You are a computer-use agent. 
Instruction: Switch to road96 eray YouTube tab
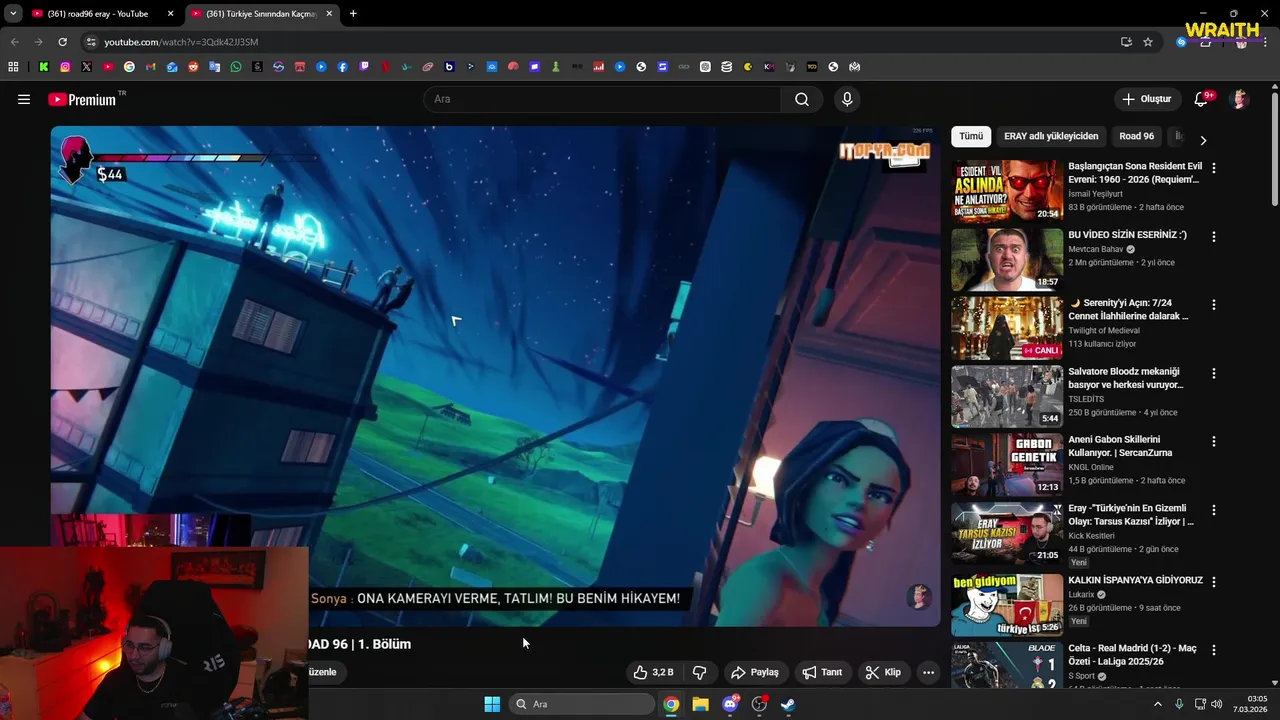(x=103, y=14)
